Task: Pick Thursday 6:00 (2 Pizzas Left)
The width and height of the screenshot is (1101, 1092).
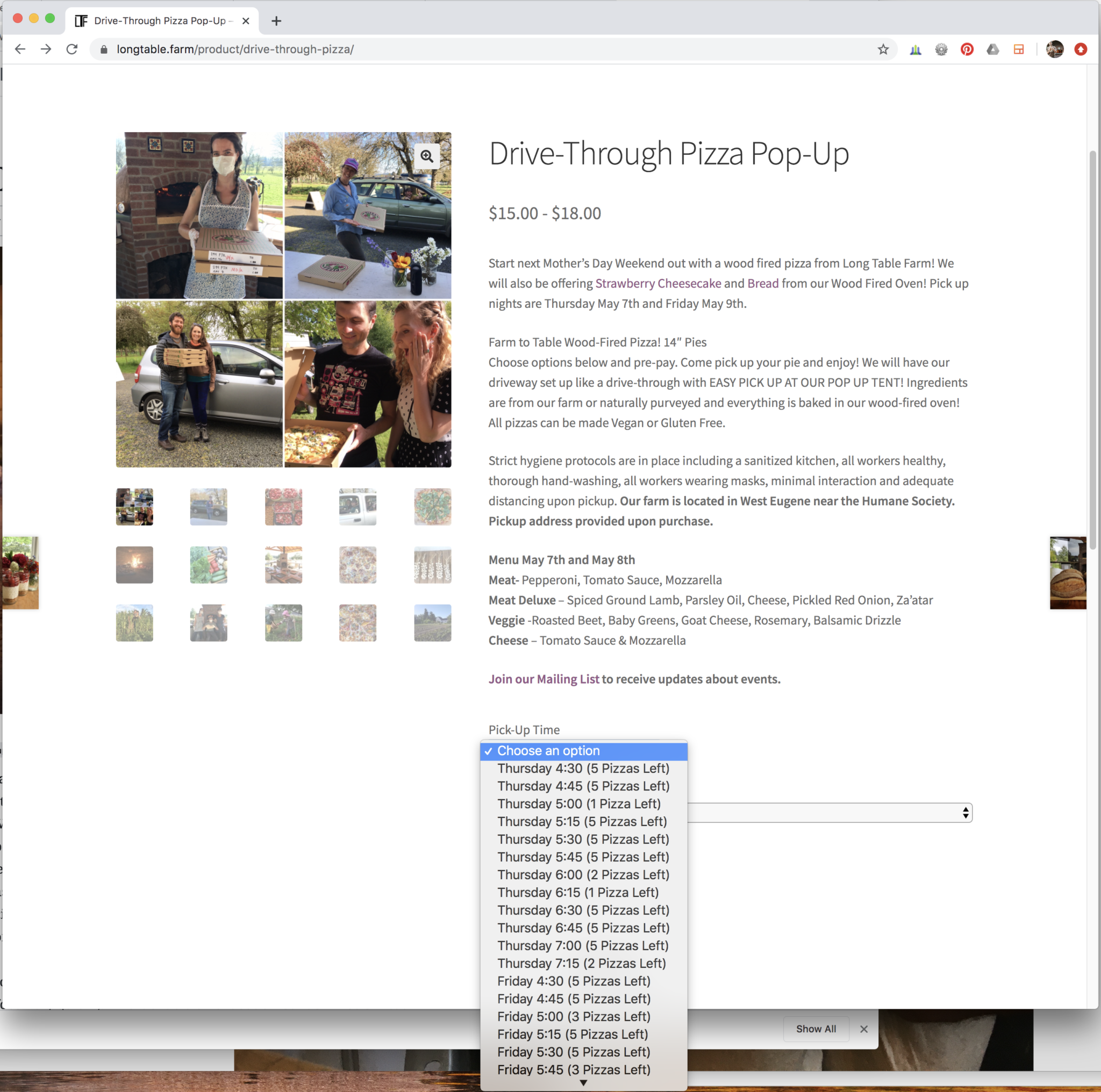Action: click(583, 874)
